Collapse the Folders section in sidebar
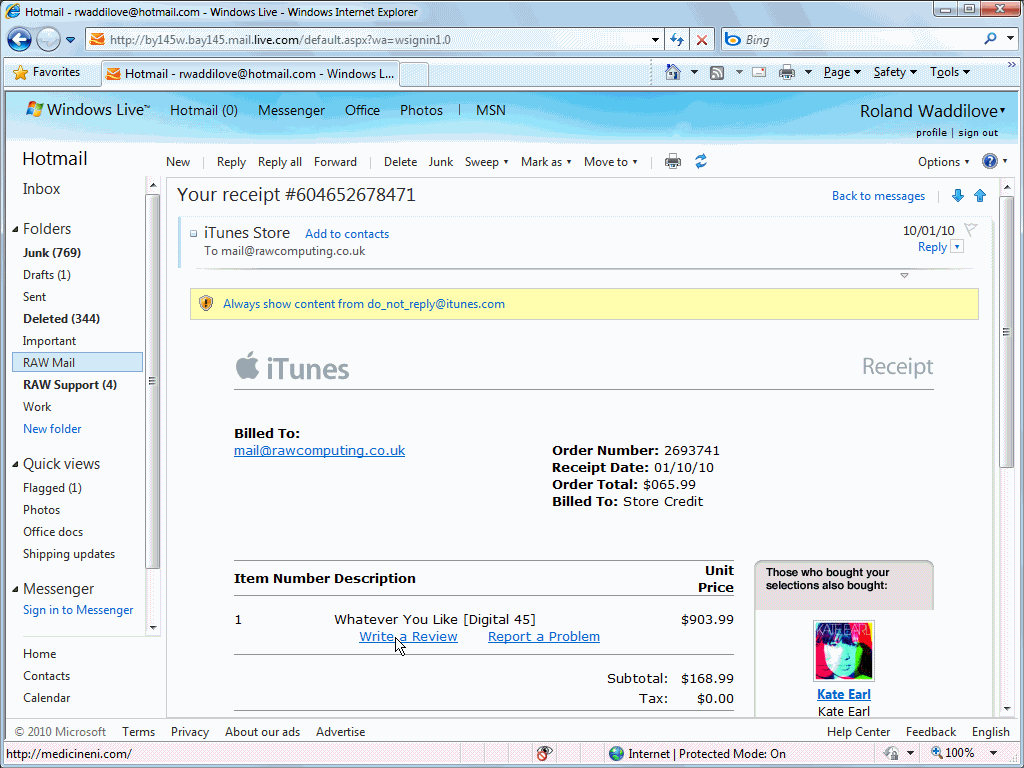This screenshot has height=768, width=1024. click(16, 230)
